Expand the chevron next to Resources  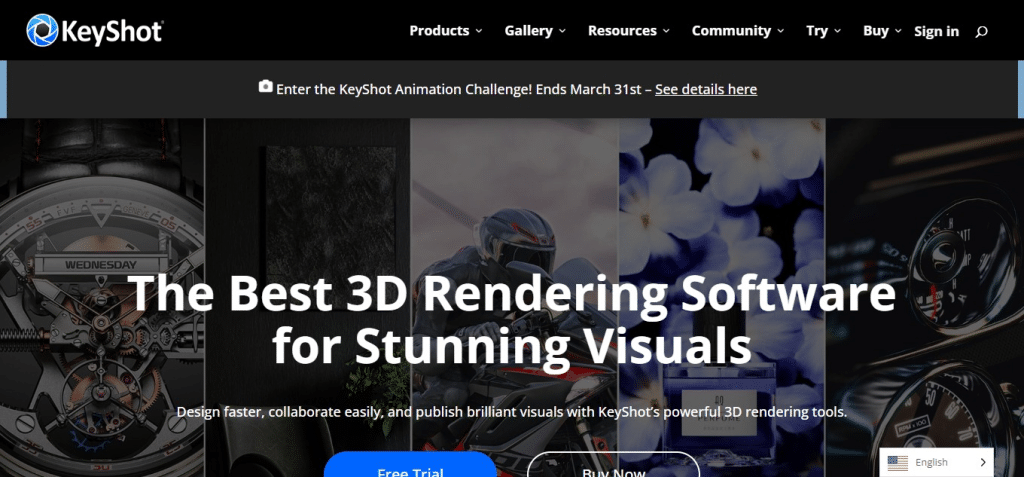(x=666, y=31)
